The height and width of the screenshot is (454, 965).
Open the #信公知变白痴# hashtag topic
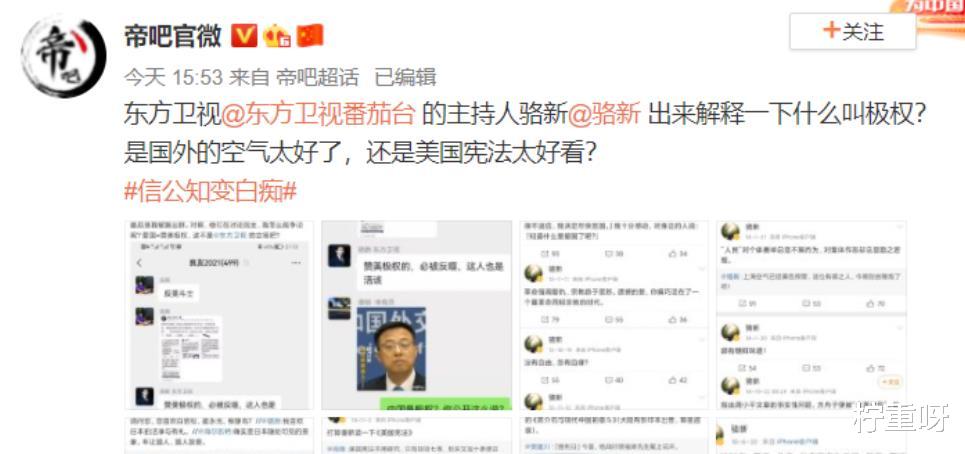tap(210, 192)
